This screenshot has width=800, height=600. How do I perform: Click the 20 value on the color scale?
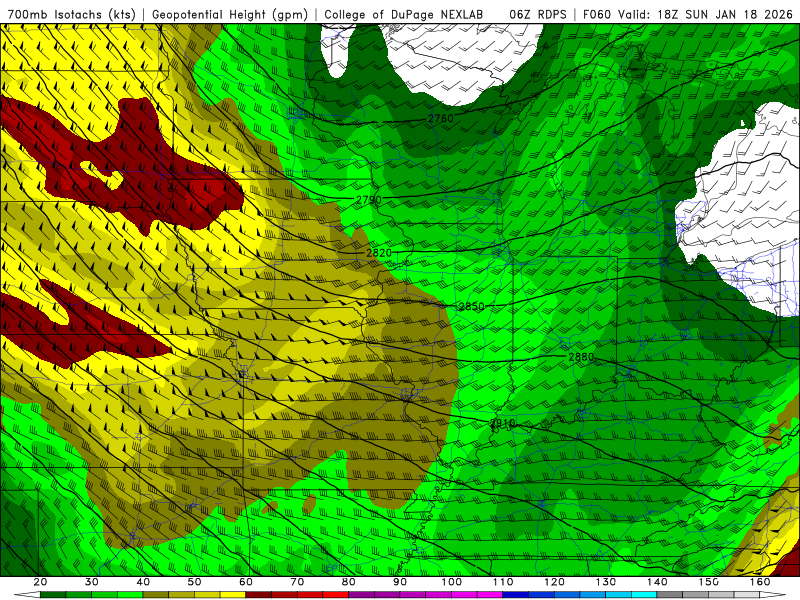pos(40,582)
